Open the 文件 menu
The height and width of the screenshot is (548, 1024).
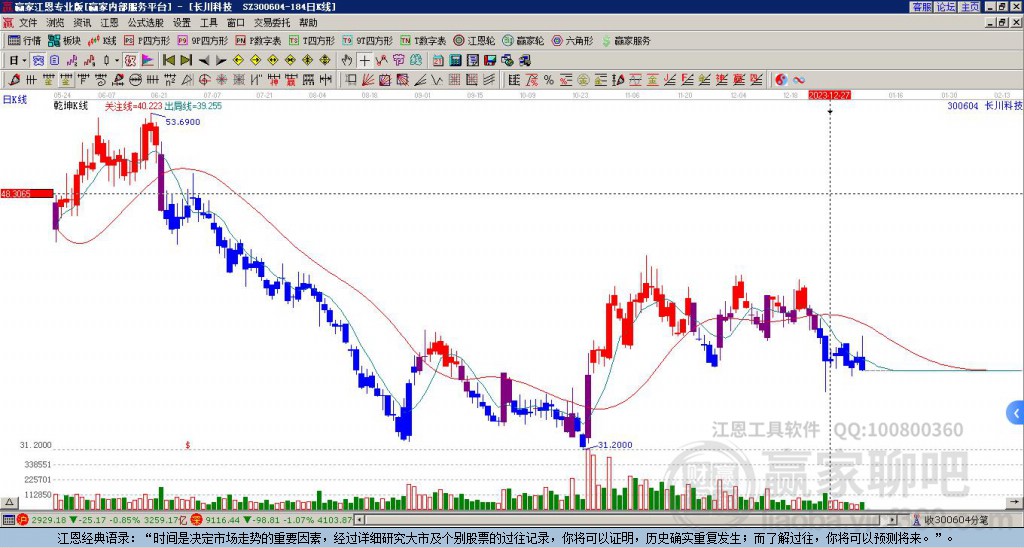tap(28, 23)
